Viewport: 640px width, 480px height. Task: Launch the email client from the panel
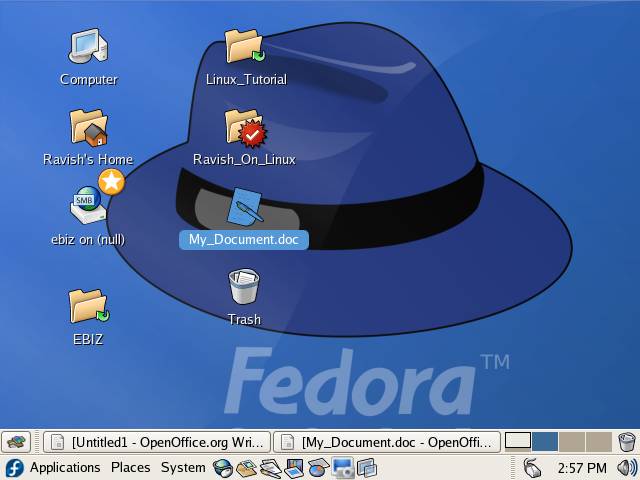pos(246,467)
